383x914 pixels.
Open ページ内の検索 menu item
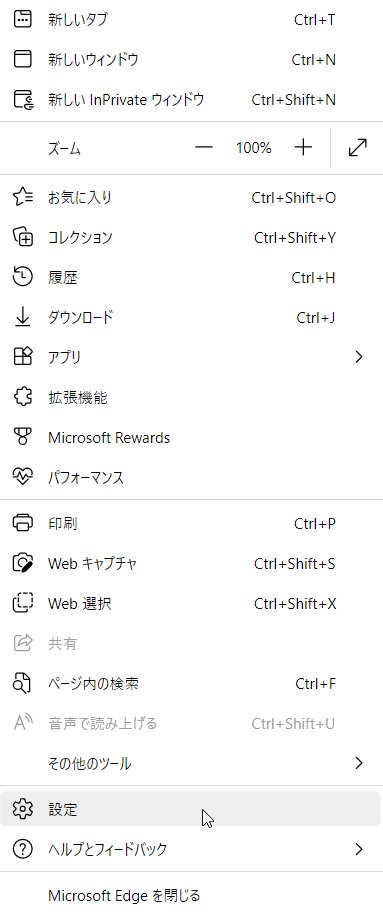(x=191, y=683)
